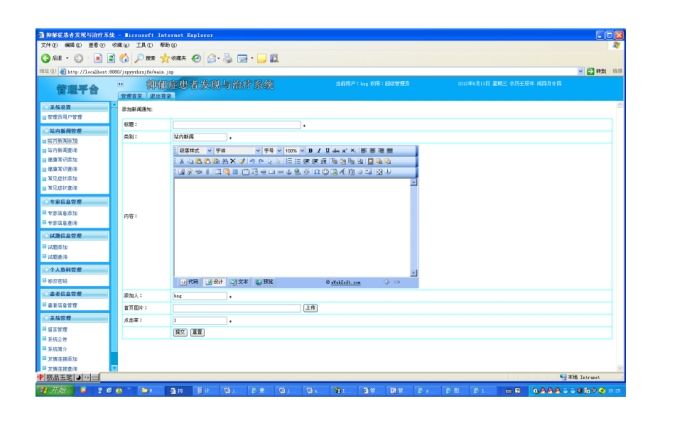The height and width of the screenshot is (434, 692).
Task: Insert a numbered list in the editor
Action: tap(290, 161)
